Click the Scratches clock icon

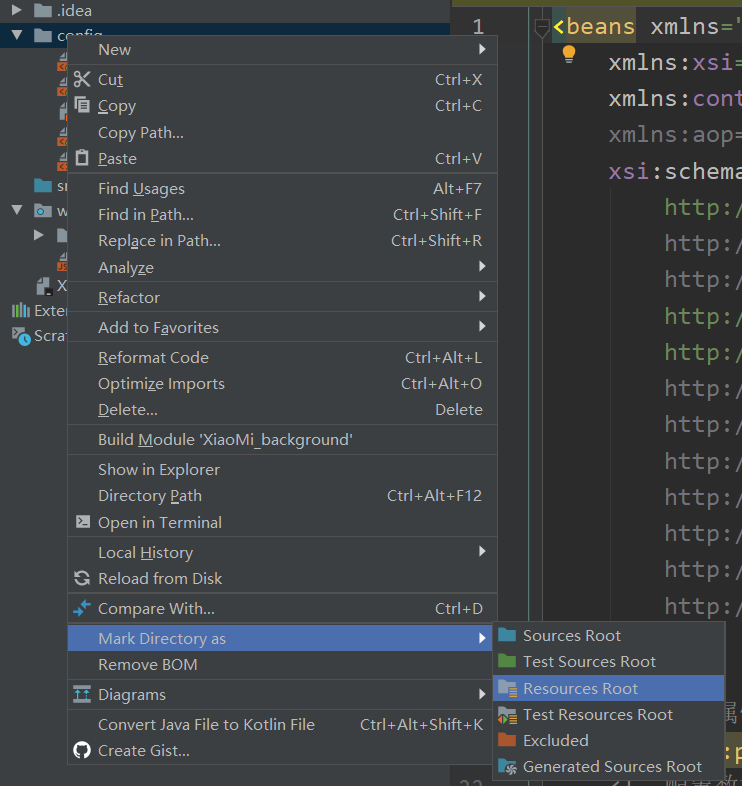click(21, 336)
